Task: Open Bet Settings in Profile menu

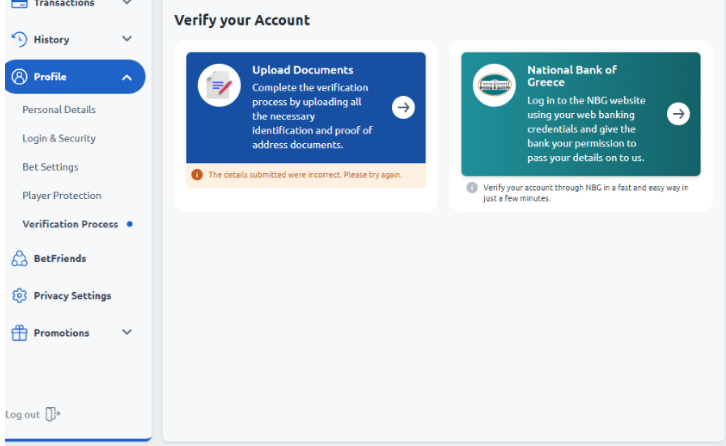Action: pyautogui.click(x=50, y=167)
